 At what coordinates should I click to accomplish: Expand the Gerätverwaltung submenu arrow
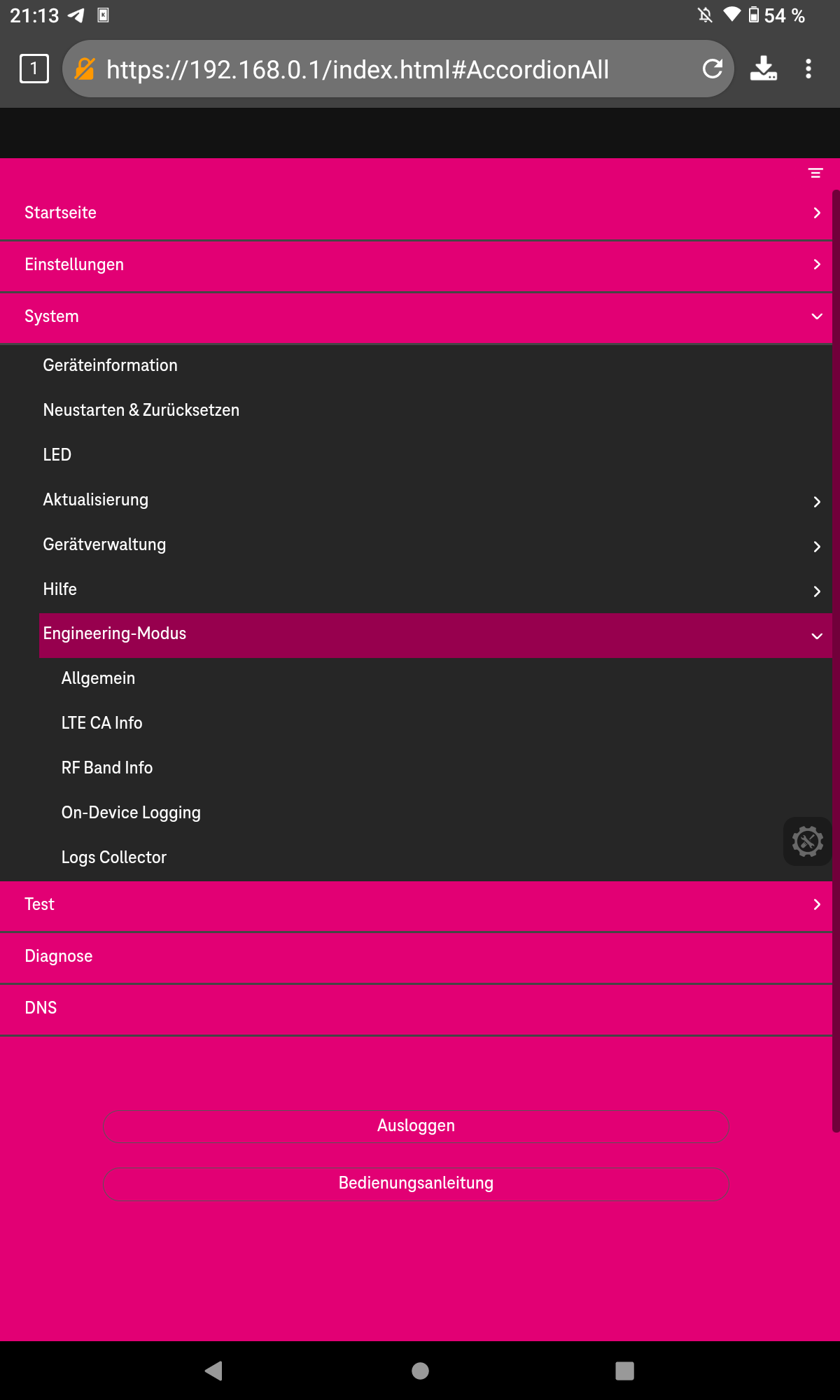(816, 546)
